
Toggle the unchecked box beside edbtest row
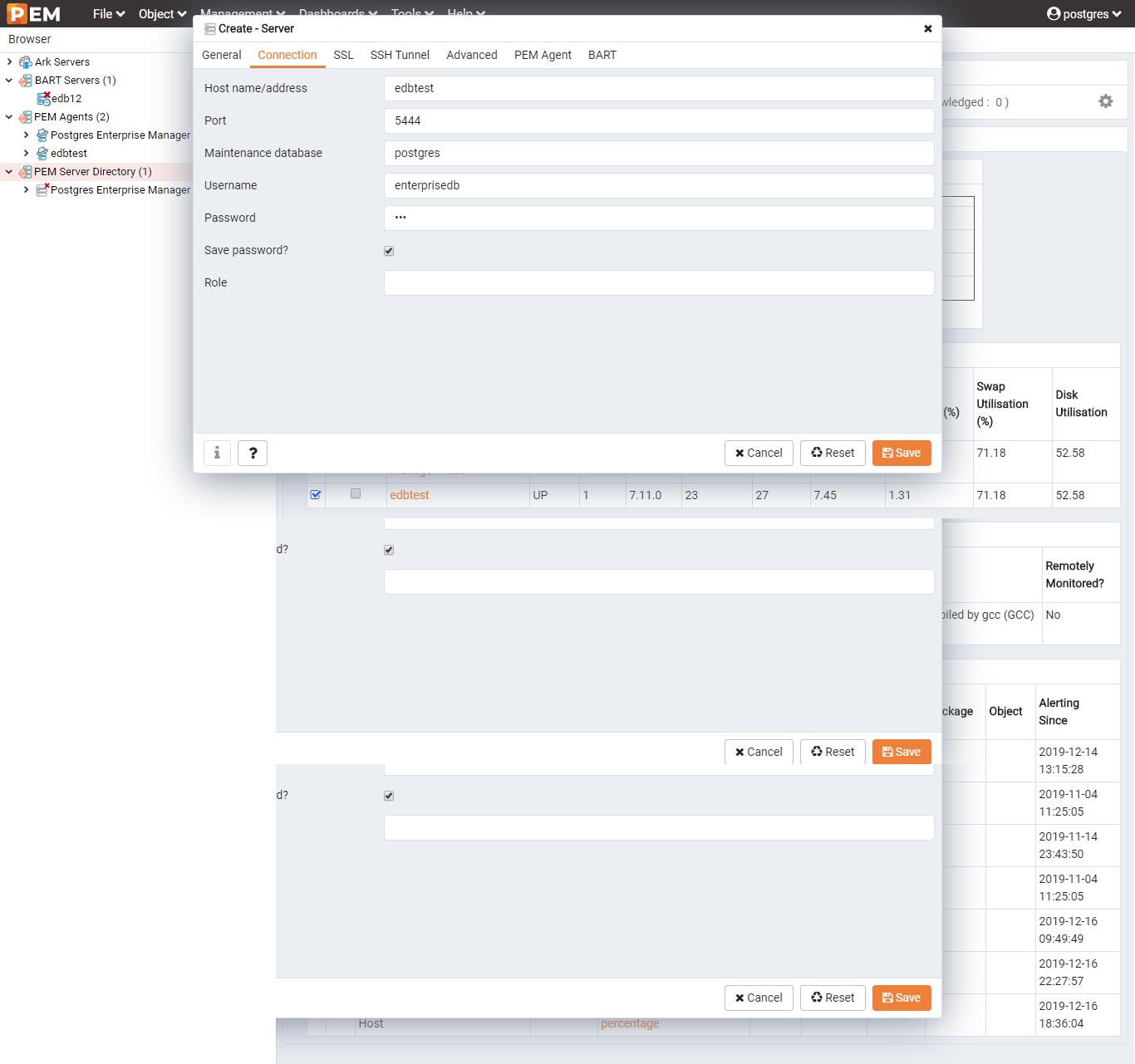[356, 493]
